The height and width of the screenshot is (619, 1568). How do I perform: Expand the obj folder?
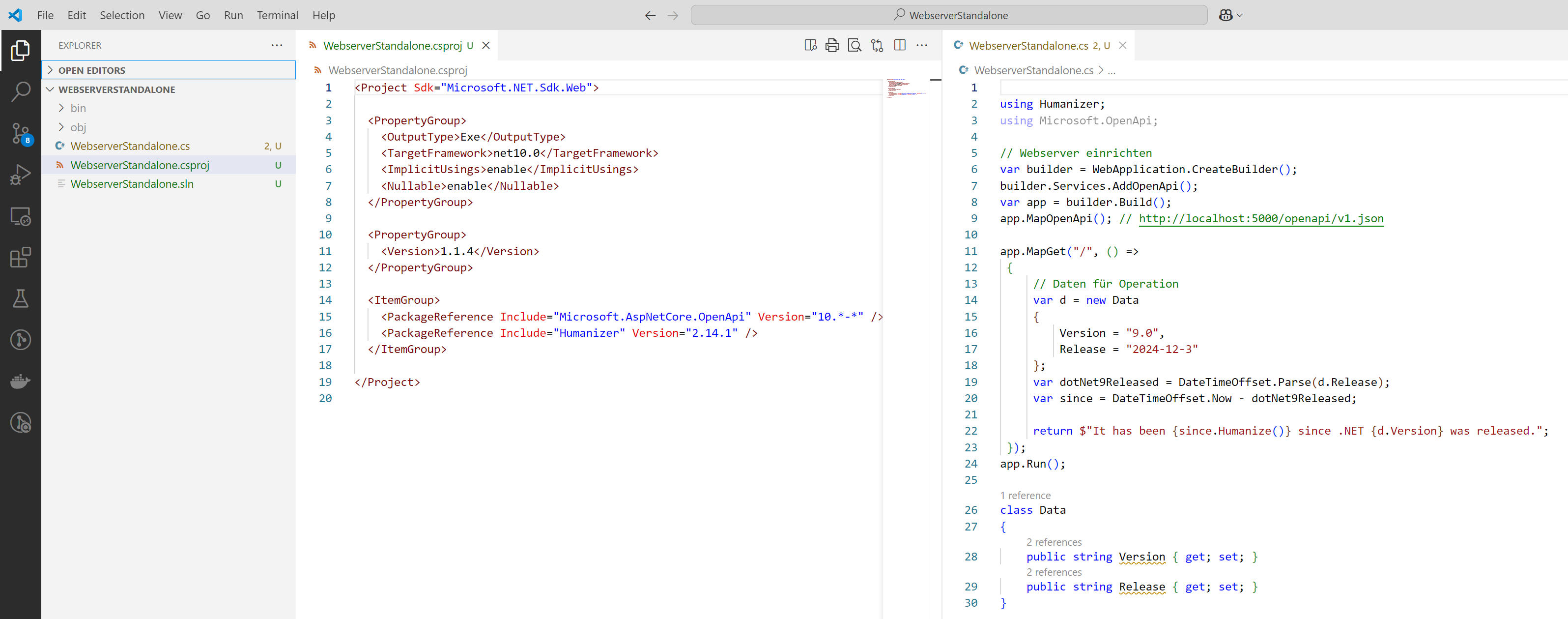click(x=169, y=127)
